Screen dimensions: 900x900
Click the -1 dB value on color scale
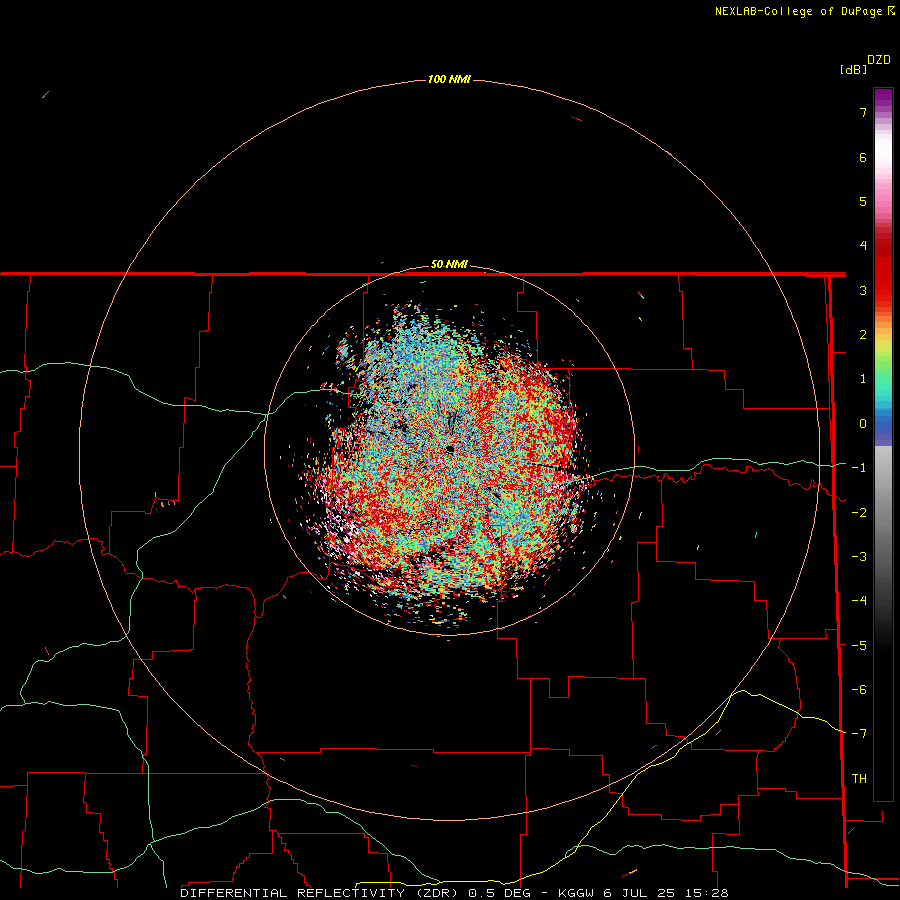pos(859,468)
